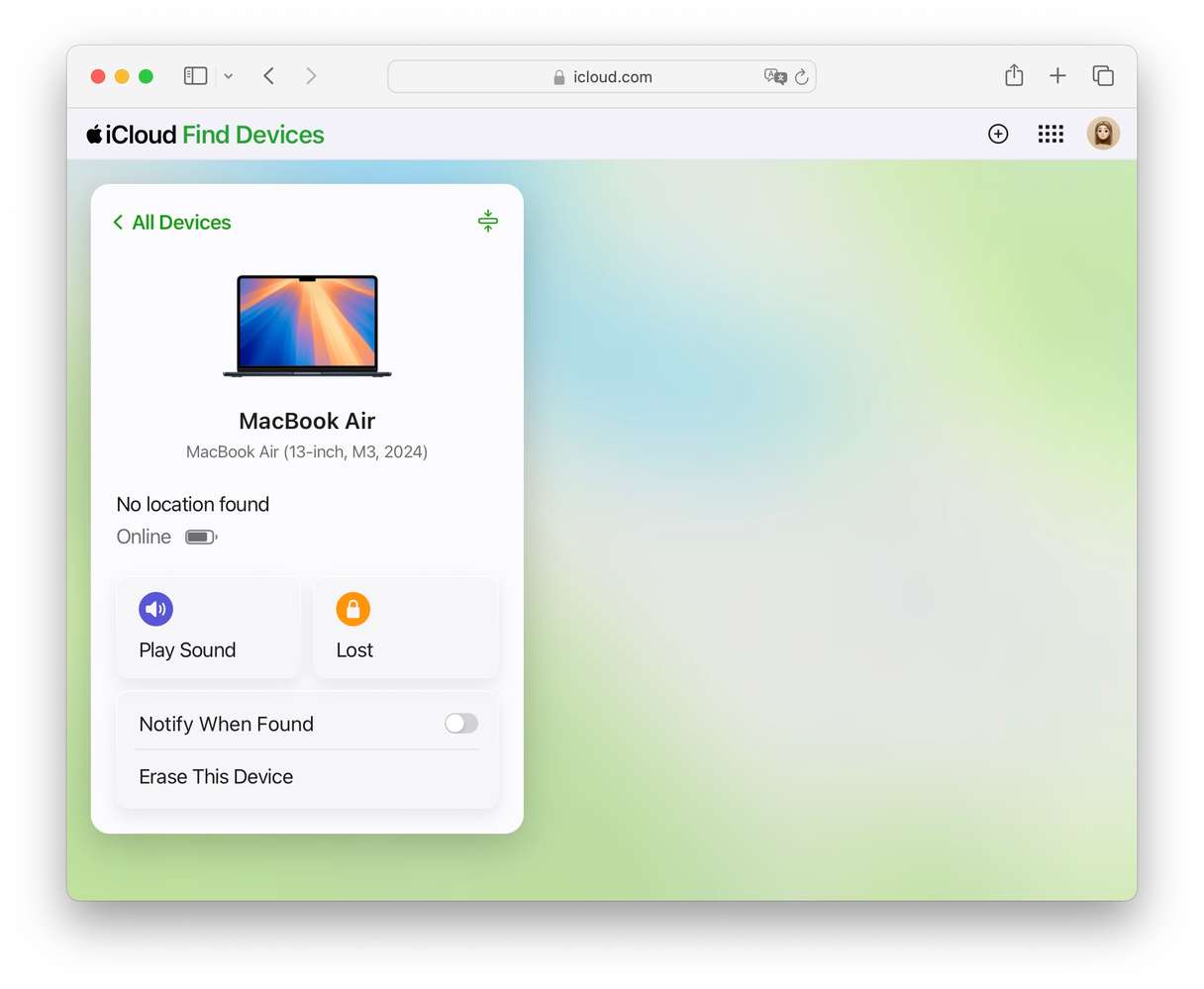Enable the Notify When Found switch
The image size is (1204, 989).
coord(461,724)
